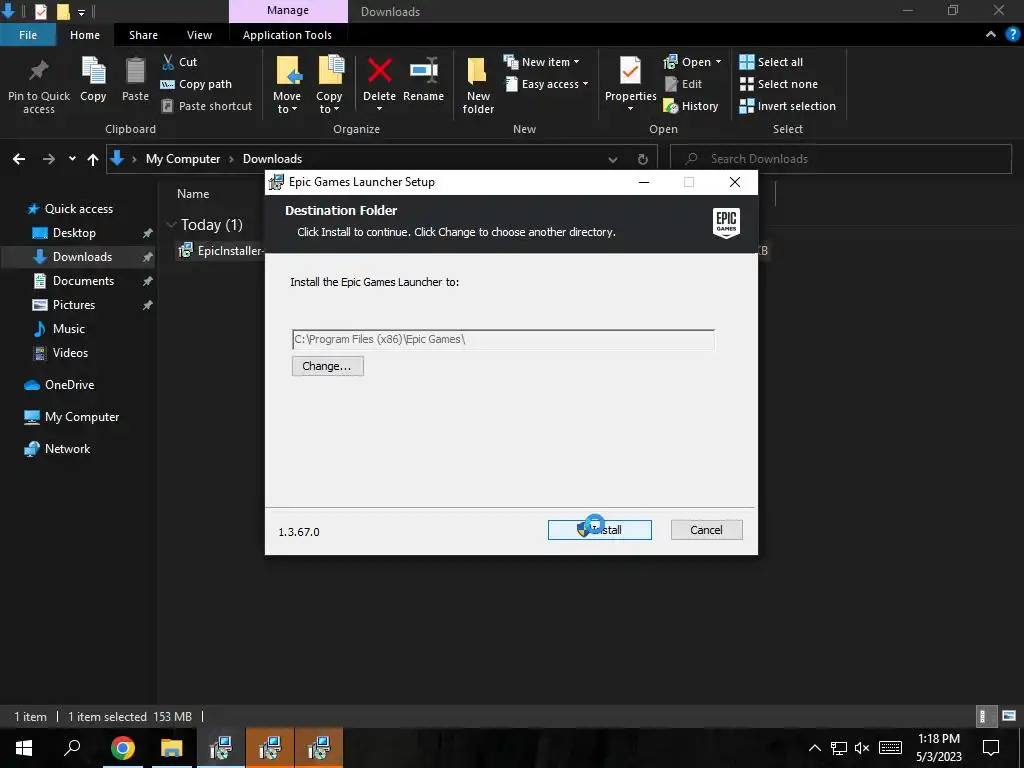Select the EpicInstaller file in list
Image resolution: width=1024 pixels, height=768 pixels.
coord(221,251)
